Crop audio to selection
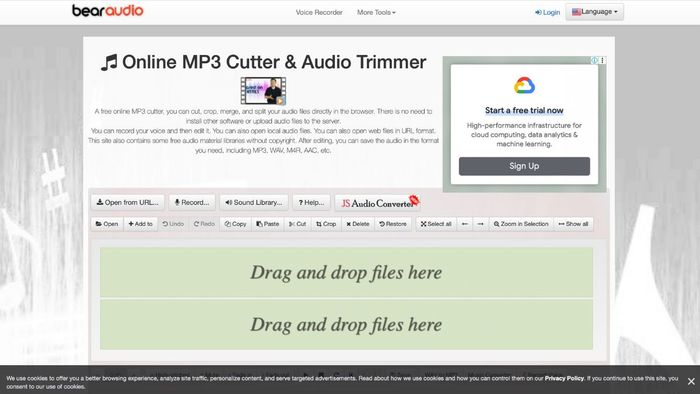The image size is (700, 394). coord(326,224)
